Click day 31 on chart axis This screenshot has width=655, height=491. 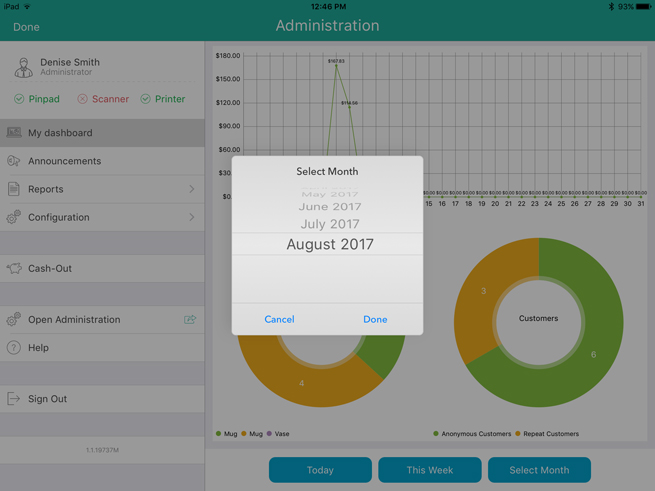(641, 204)
